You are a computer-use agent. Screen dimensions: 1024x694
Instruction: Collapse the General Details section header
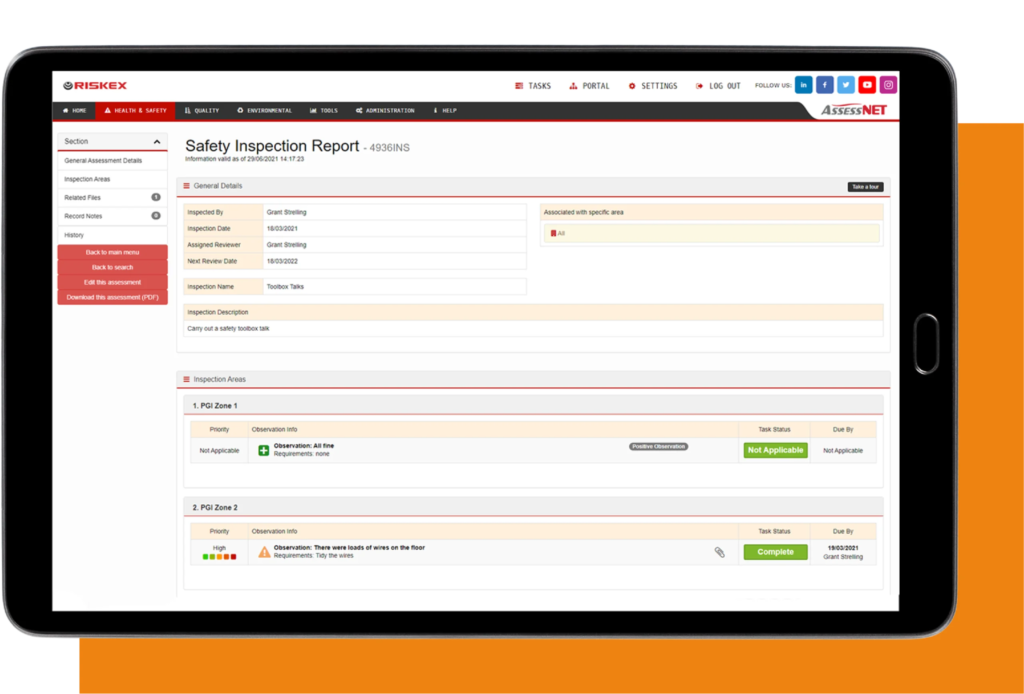pos(186,186)
